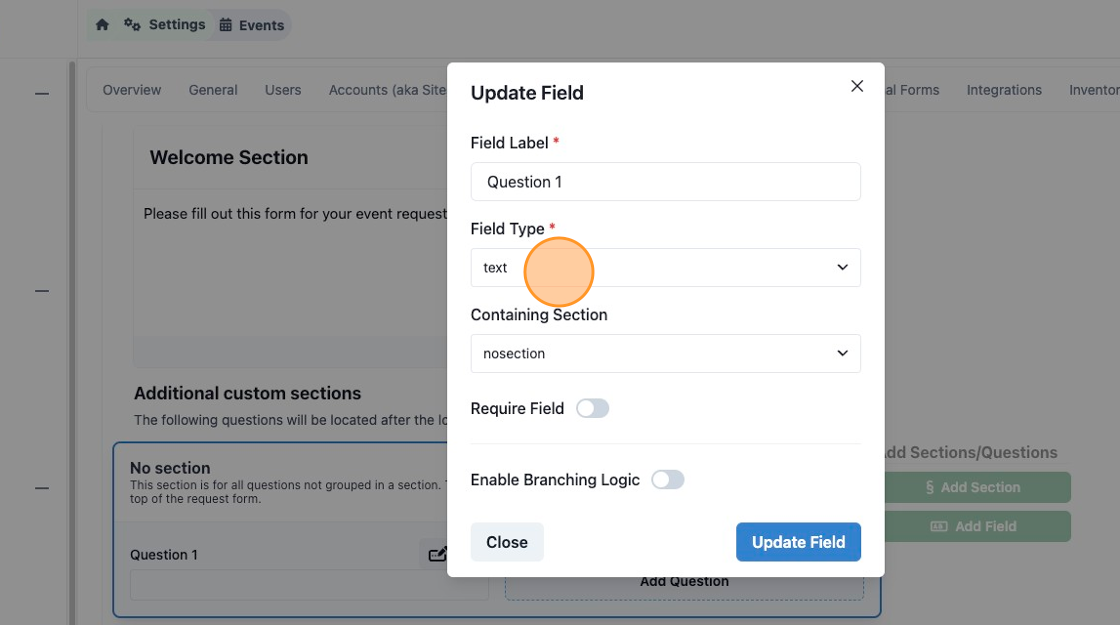Click the field icon on Add Field

pos(939,526)
